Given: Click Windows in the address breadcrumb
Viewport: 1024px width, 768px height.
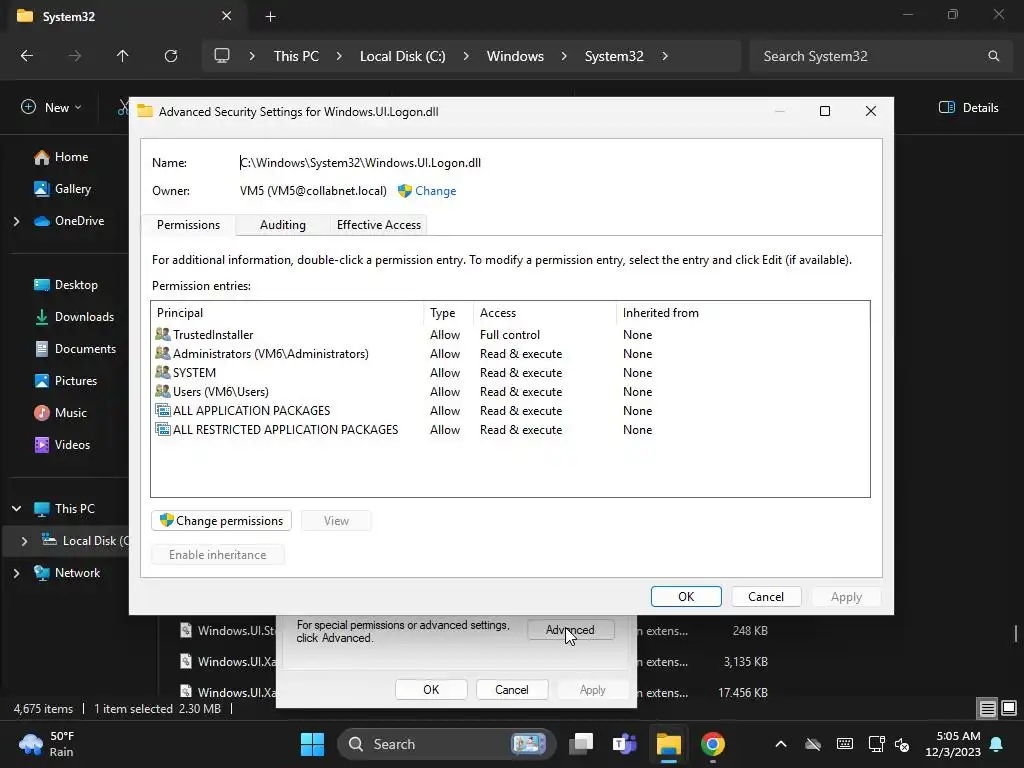Looking at the screenshot, I should [515, 56].
